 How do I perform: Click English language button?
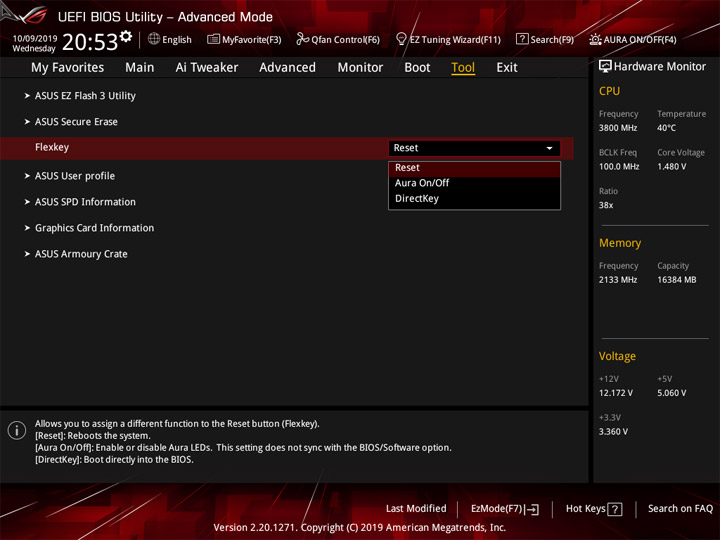point(177,40)
